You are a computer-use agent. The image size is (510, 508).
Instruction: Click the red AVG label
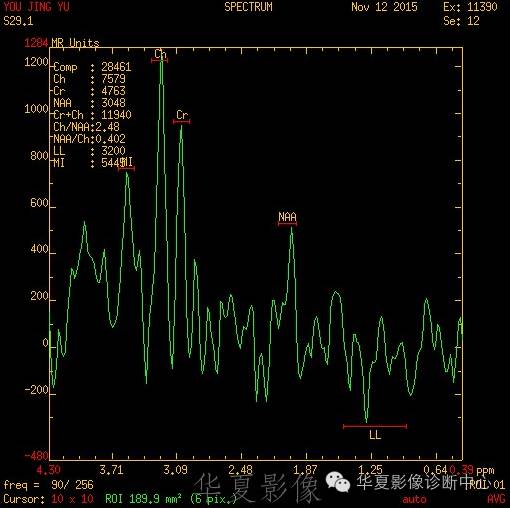pos(496,499)
